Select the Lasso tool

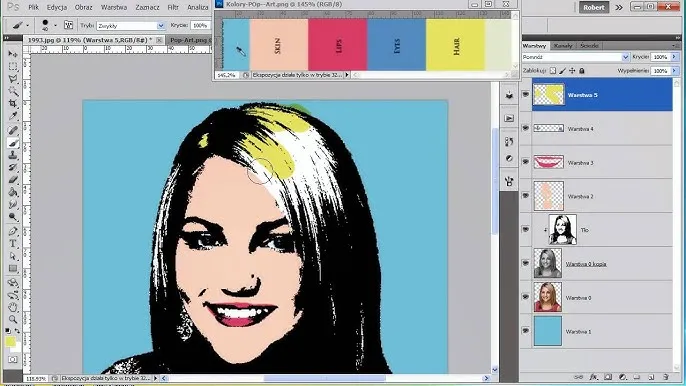point(13,79)
